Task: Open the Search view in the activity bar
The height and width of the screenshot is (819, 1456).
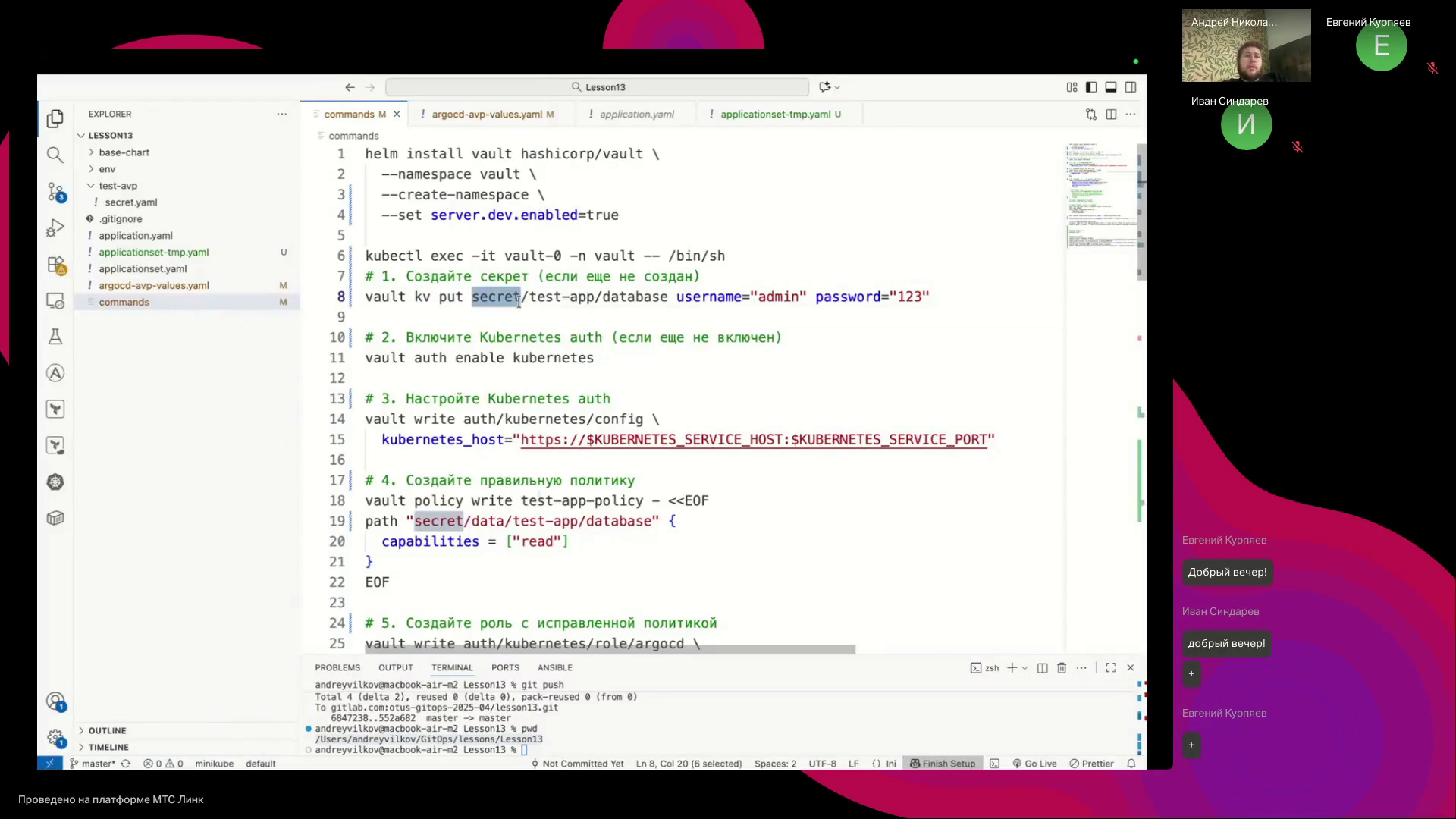Action: 55,155
